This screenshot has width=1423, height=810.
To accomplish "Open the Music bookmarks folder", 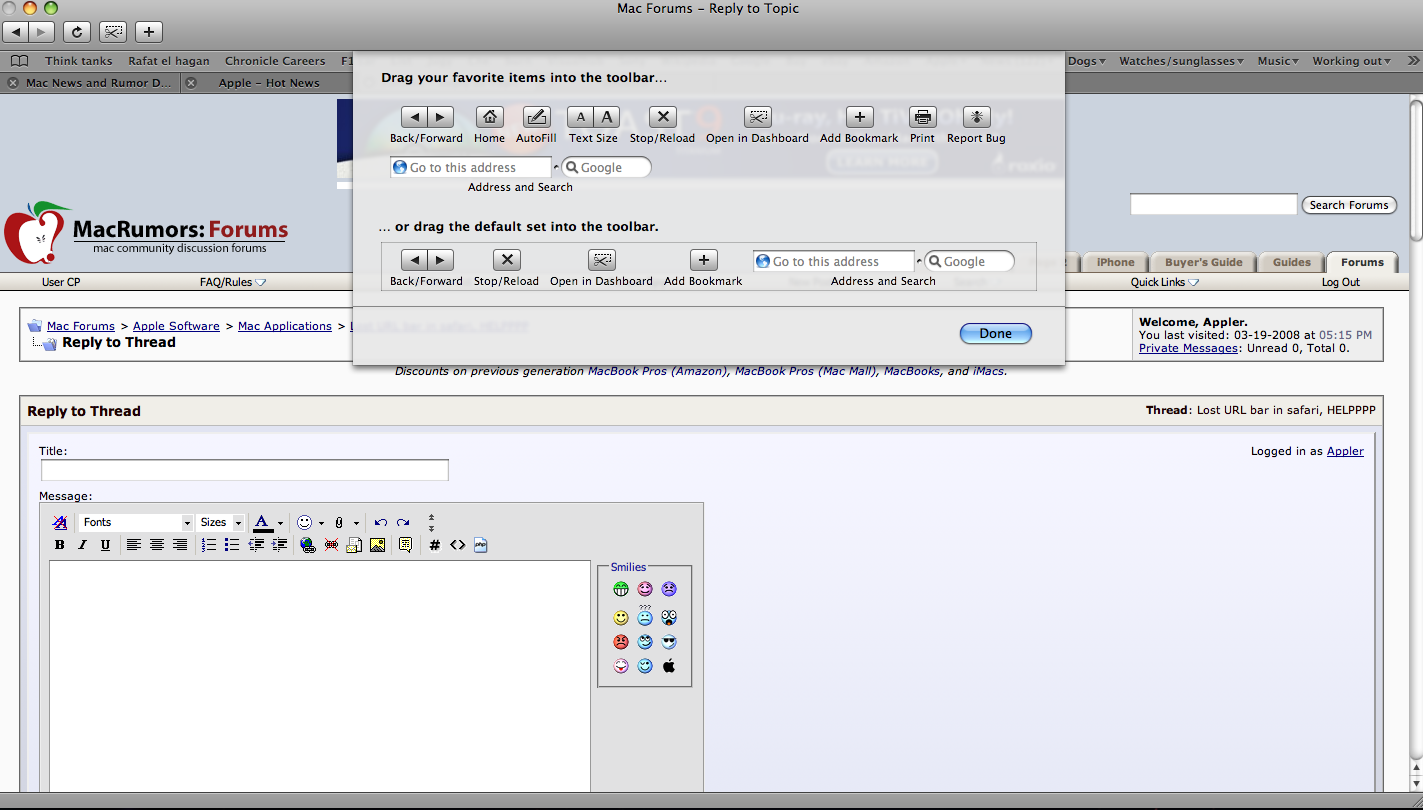I will pyautogui.click(x=1278, y=61).
